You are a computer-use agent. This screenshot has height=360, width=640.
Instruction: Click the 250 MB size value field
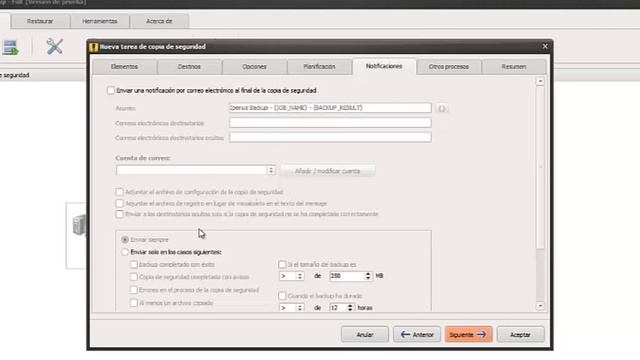tap(347, 276)
